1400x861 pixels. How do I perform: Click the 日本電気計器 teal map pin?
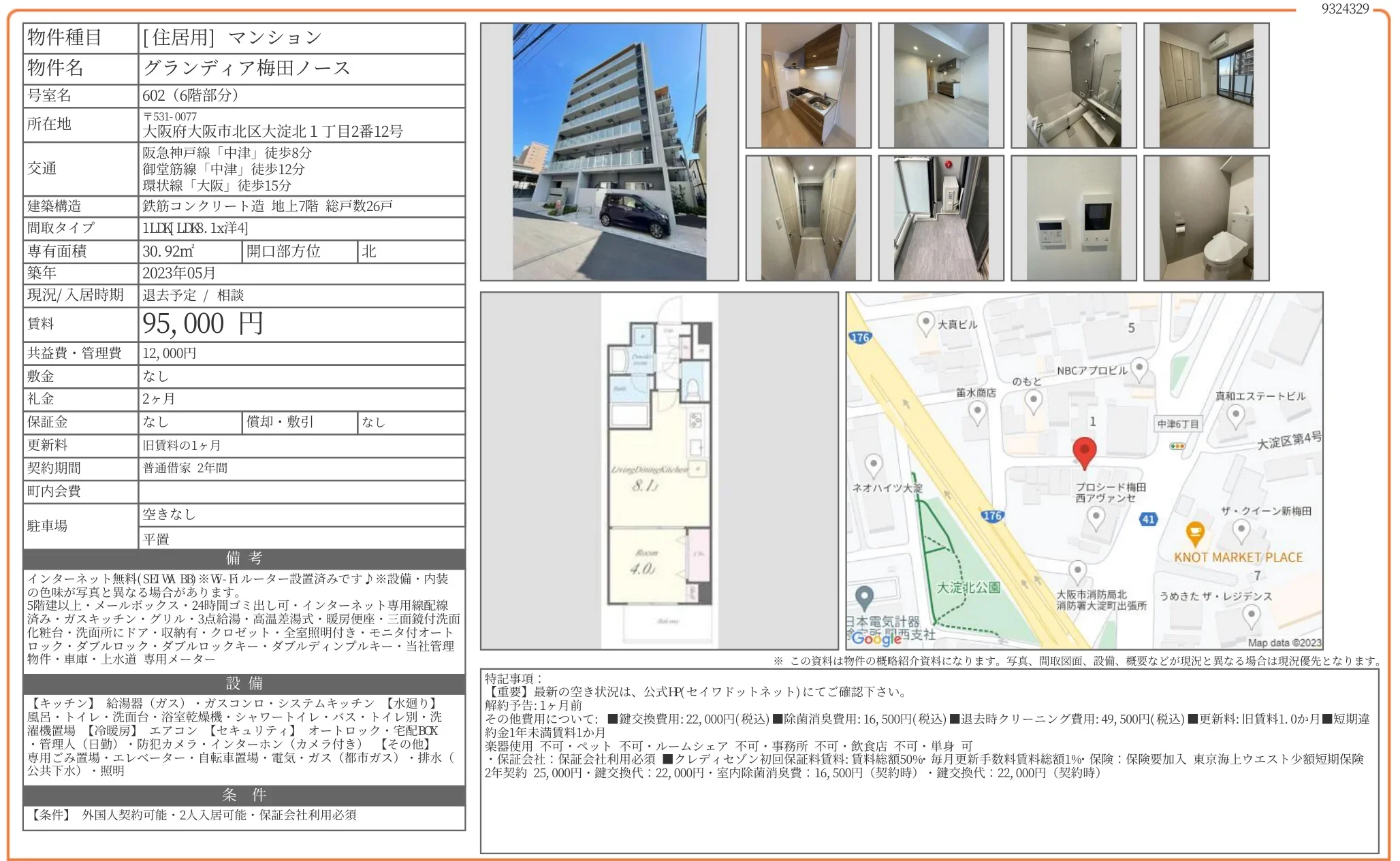(864, 598)
